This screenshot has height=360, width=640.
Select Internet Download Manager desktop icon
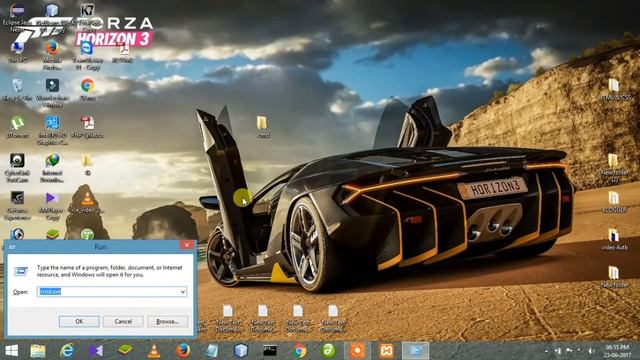point(52,167)
